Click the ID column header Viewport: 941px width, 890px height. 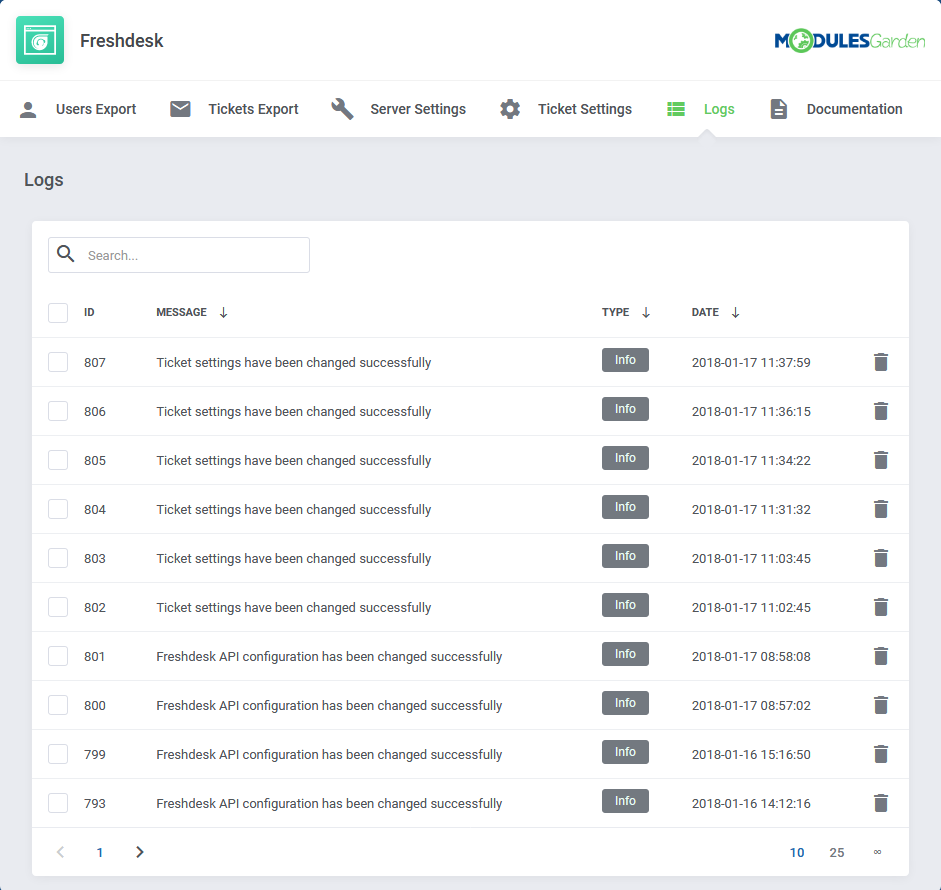tap(89, 313)
